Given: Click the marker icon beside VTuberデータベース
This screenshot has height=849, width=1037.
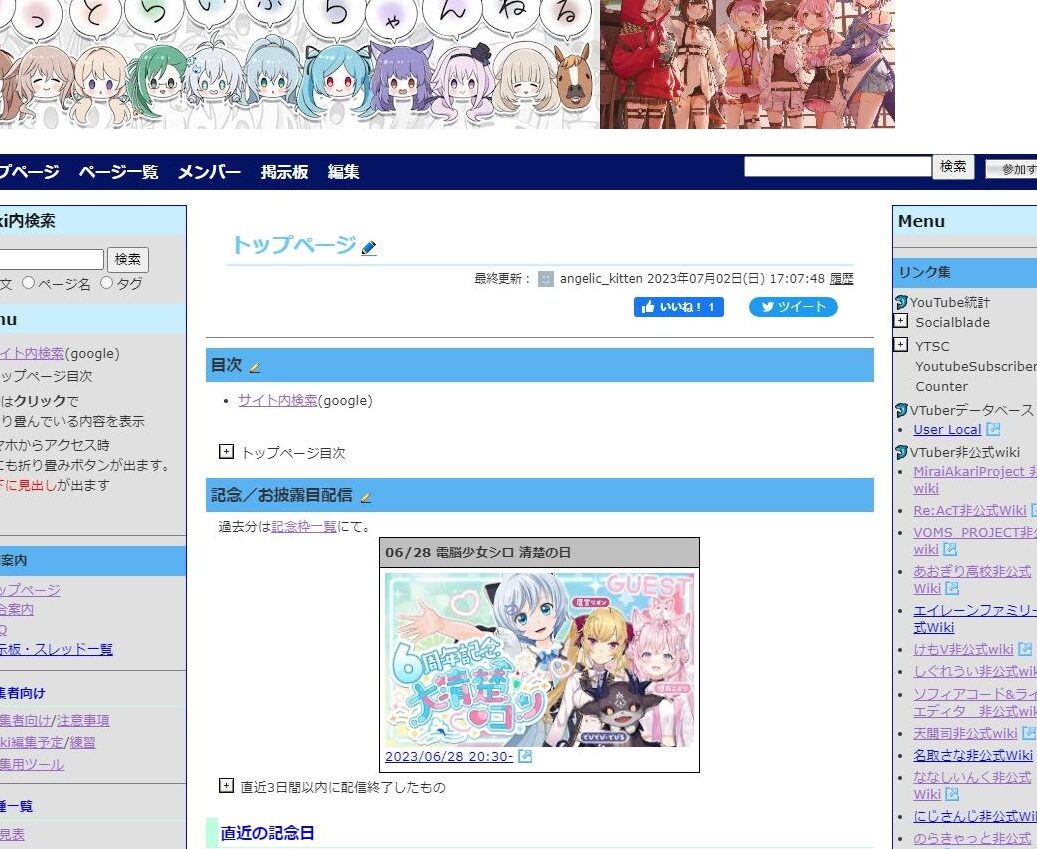Looking at the screenshot, I should click(x=901, y=410).
